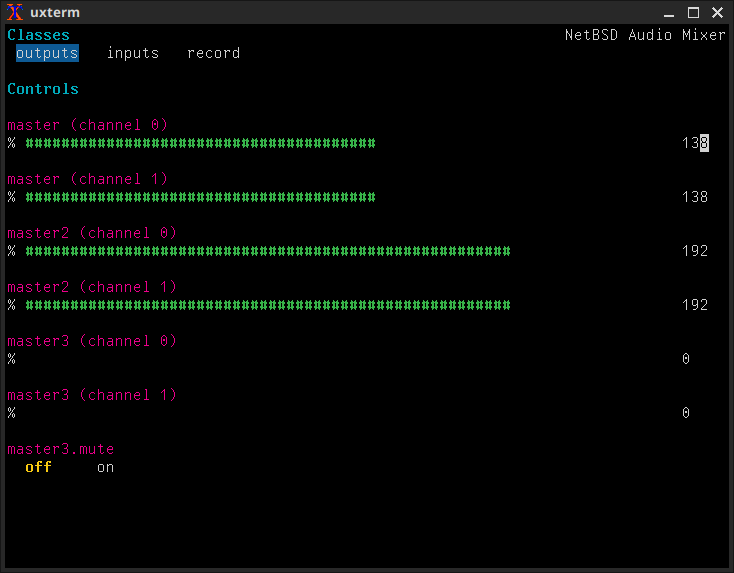Click the master2 channel 1 volume bar
Screen dimensions: 734x573
[x=268, y=305]
